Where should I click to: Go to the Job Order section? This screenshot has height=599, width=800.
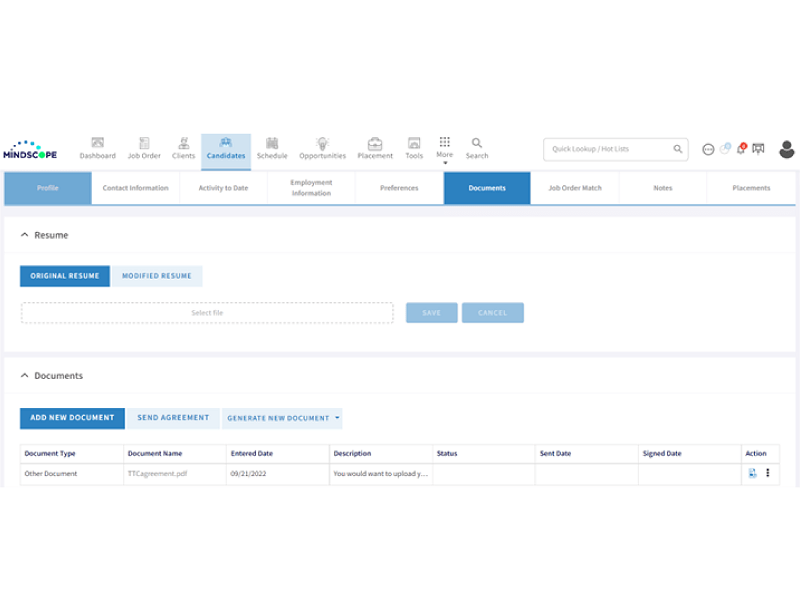pyautogui.click(x=144, y=148)
